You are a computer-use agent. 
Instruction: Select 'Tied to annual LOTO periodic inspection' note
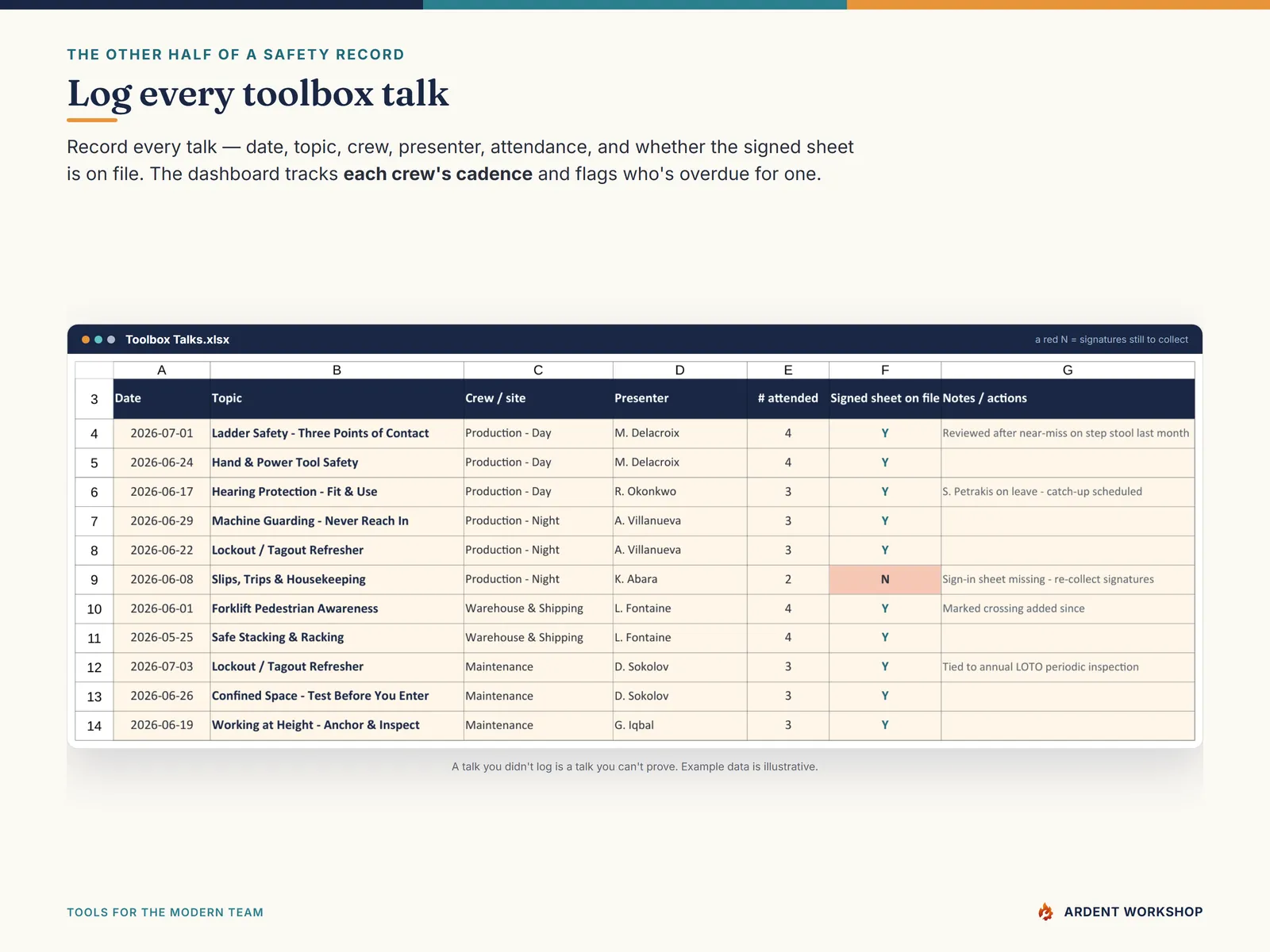tap(1068, 667)
